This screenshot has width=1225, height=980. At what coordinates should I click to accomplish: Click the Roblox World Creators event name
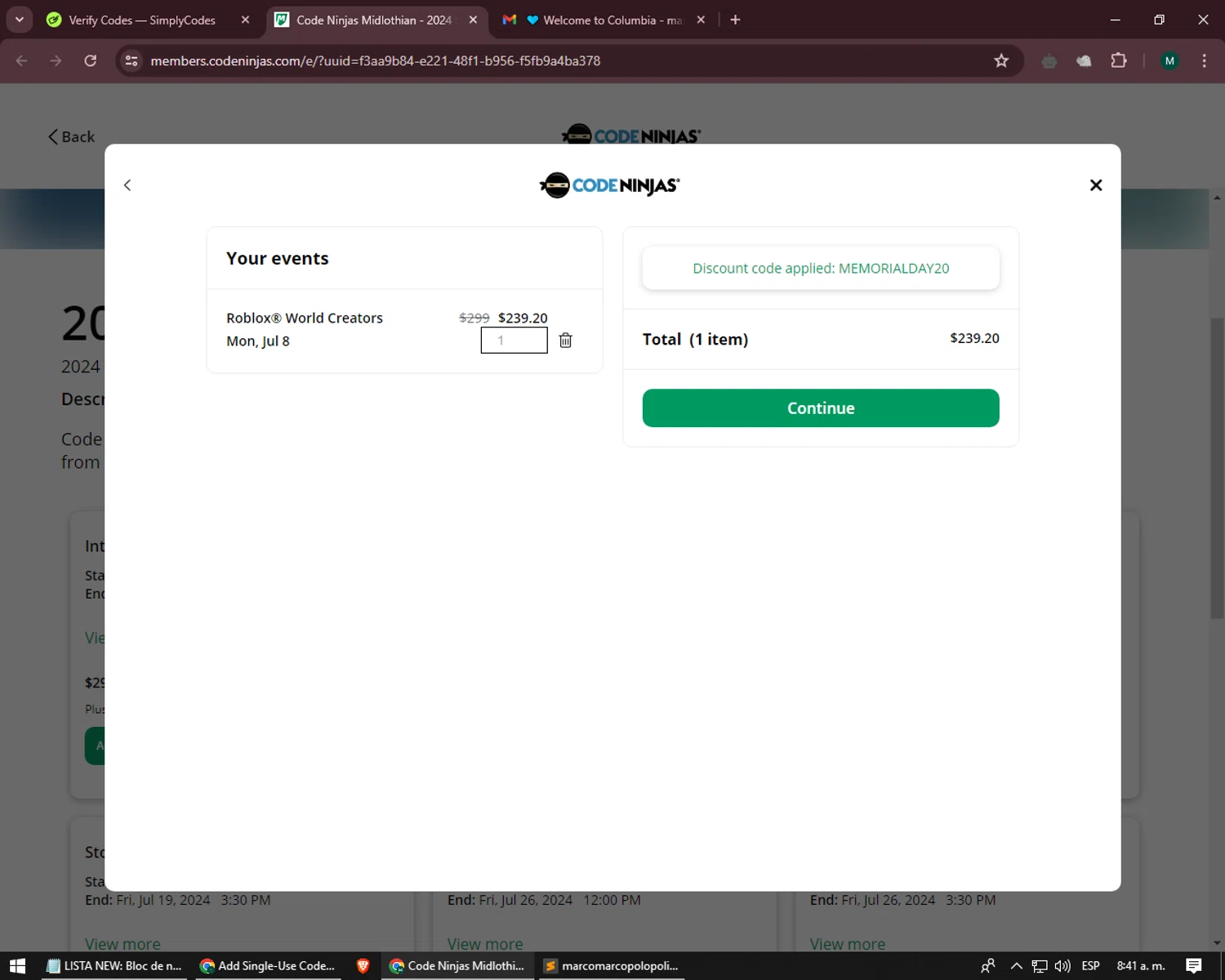tap(305, 318)
